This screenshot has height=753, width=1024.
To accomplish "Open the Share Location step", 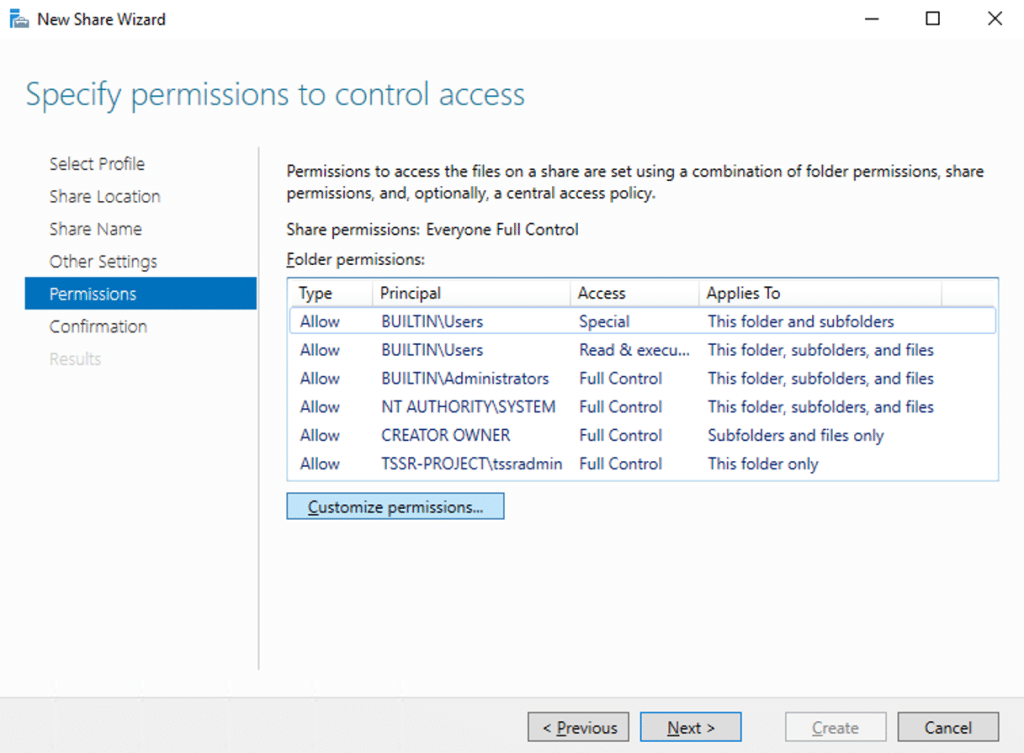I will click(x=104, y=197).
